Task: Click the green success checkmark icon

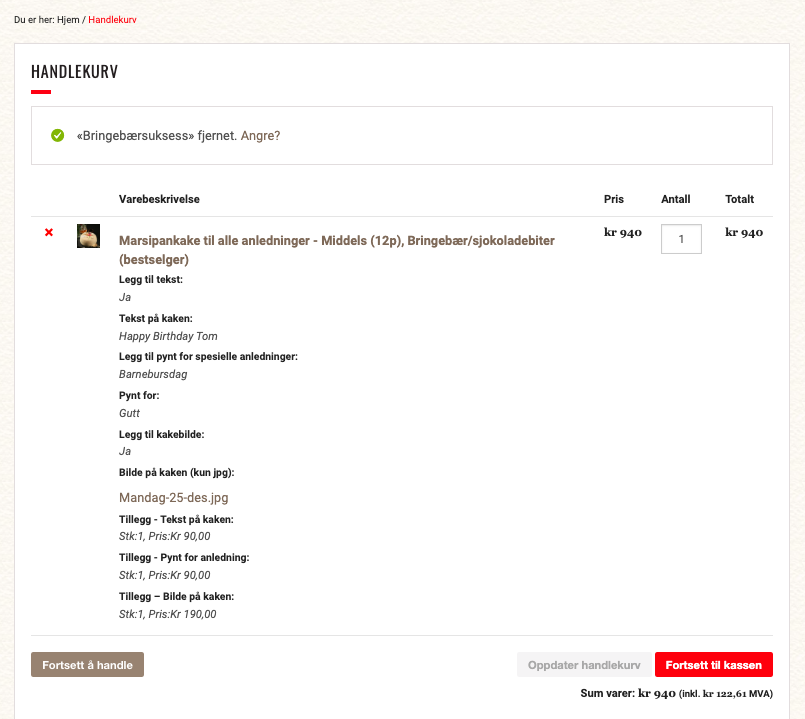Action: click(58, 135)
